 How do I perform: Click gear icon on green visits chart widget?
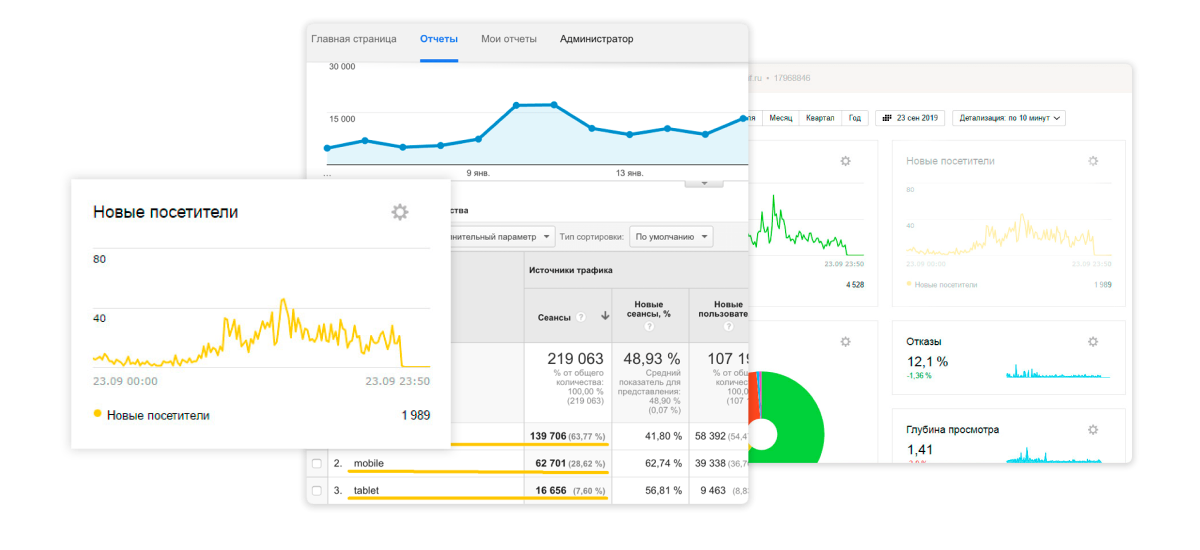pos(845,161)
